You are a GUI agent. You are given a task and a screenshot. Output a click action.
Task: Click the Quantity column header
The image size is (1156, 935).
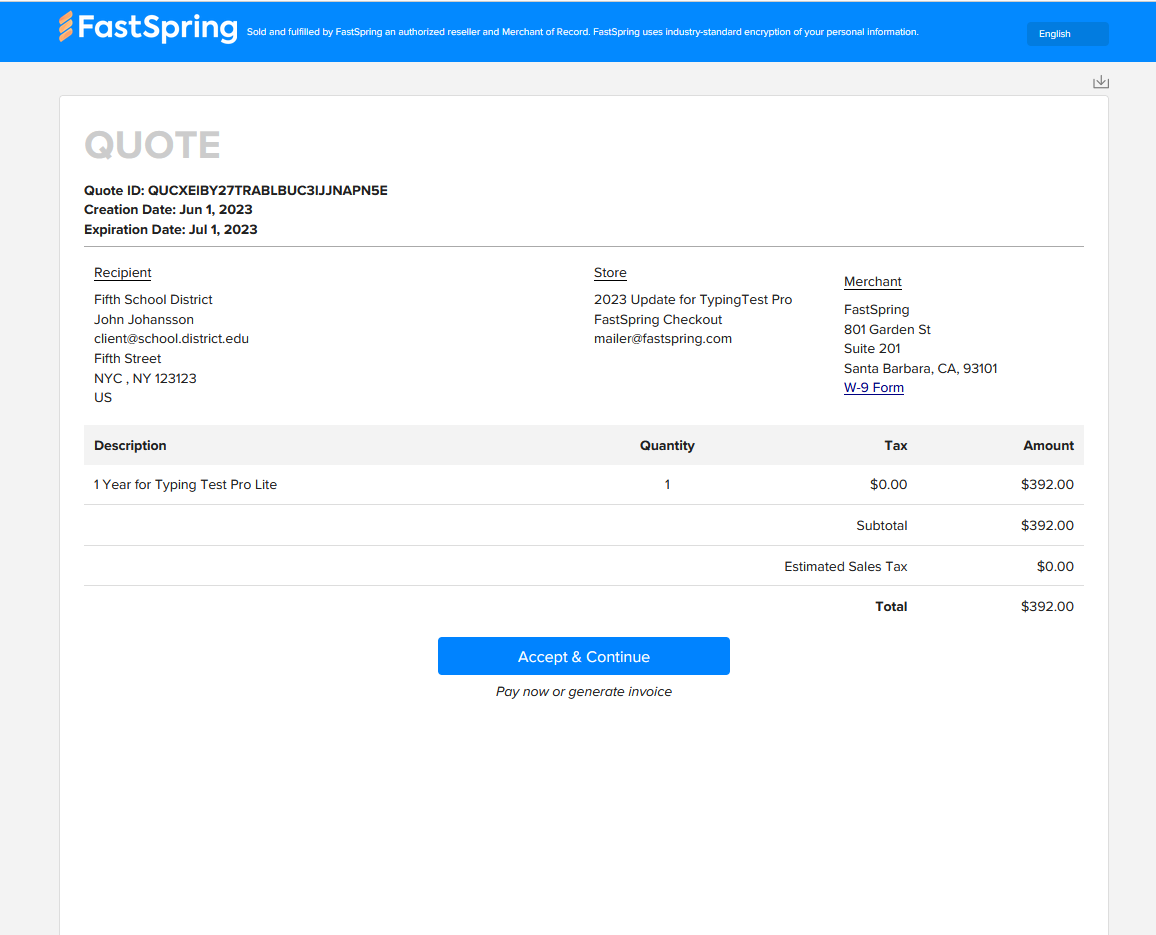click(667, 446)
